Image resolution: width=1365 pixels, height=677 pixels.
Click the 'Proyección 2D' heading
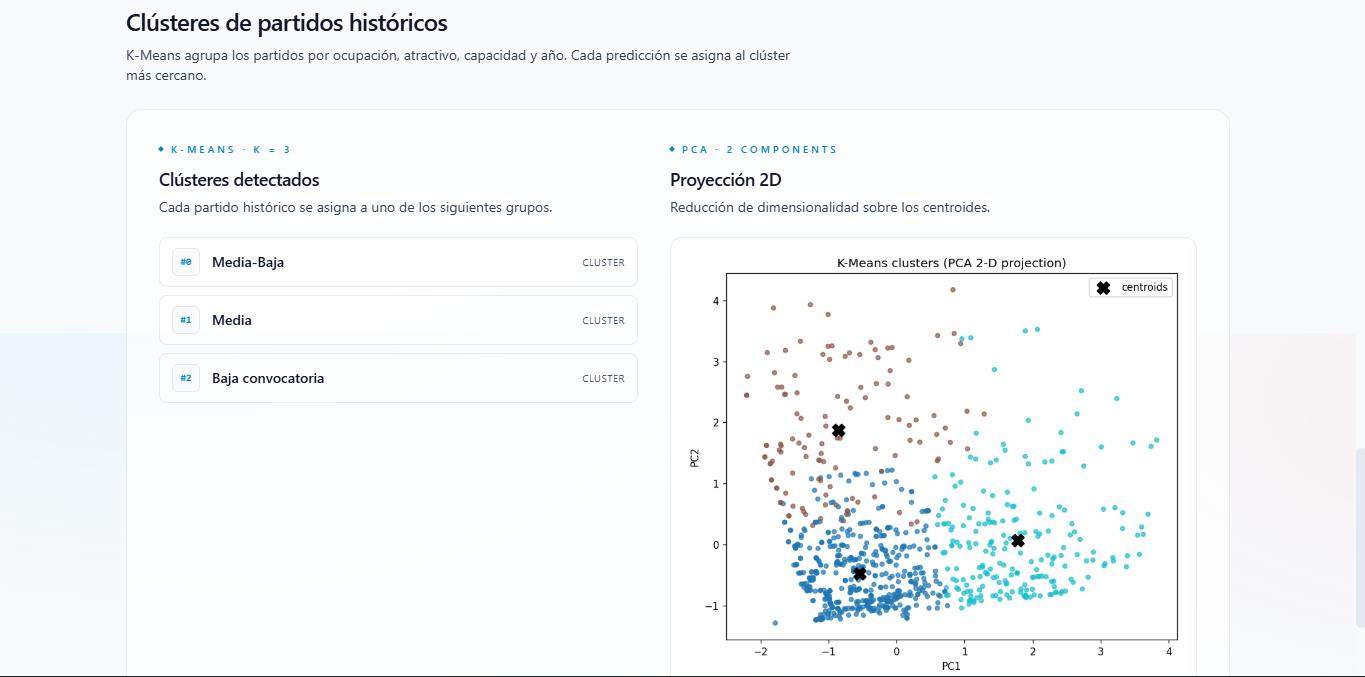click(x=726, y=180)
